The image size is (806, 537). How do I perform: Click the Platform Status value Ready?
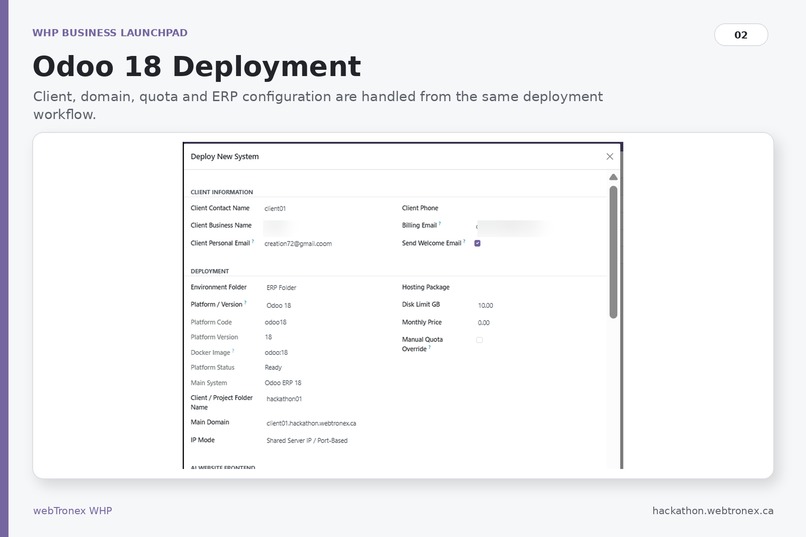(273, 367)
